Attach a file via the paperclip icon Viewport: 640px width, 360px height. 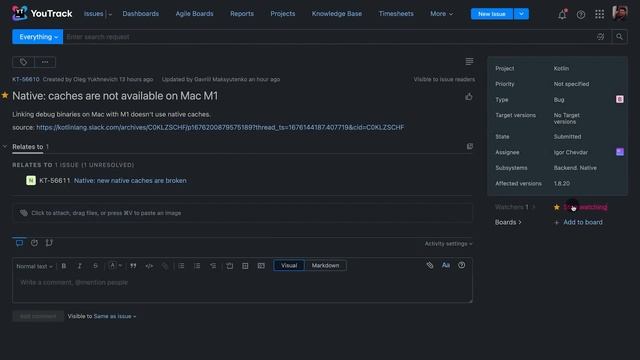[x=430, y=265]
